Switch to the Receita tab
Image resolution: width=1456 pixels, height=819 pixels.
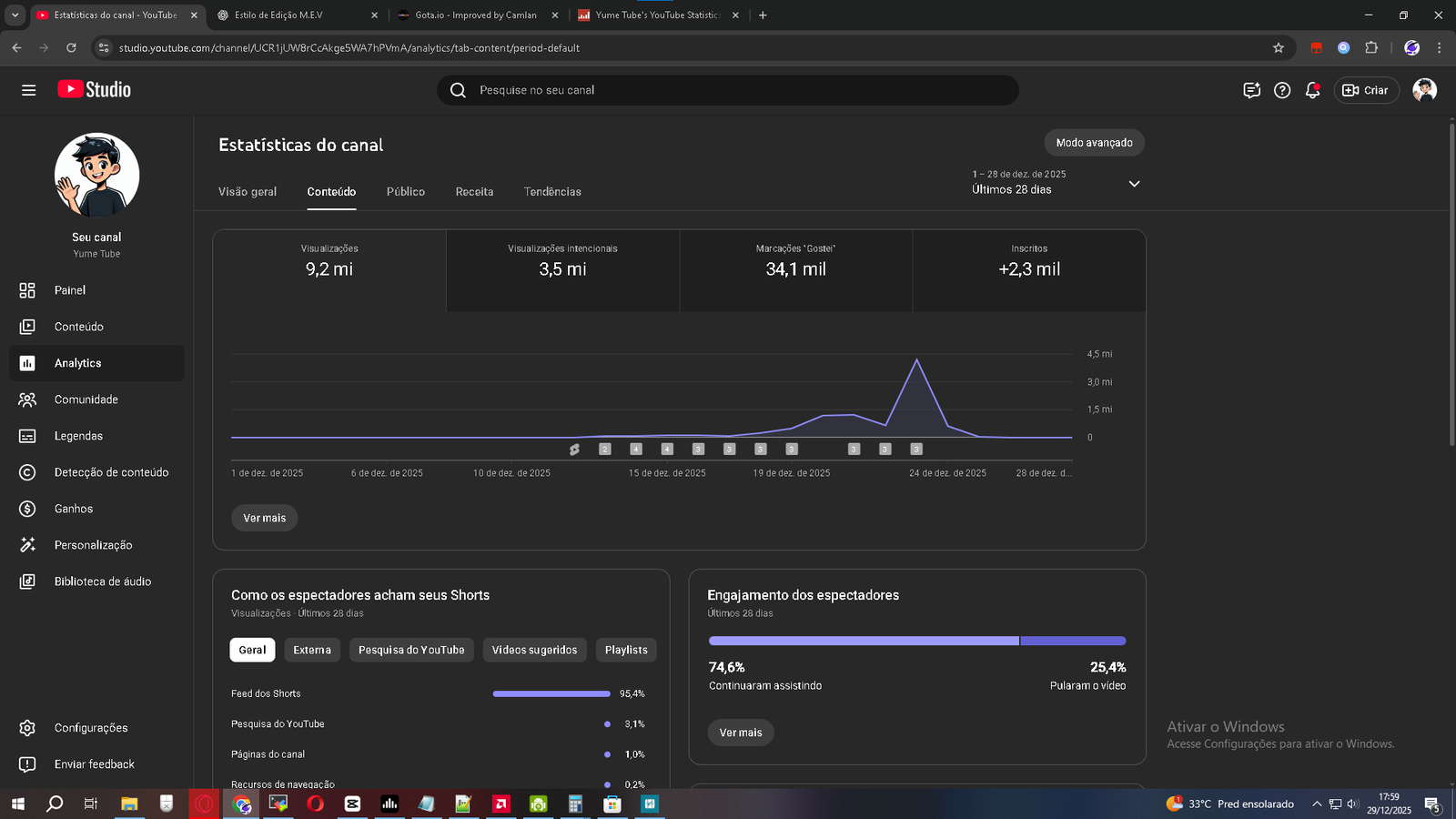pyautogui.click(x=474, y=192)
